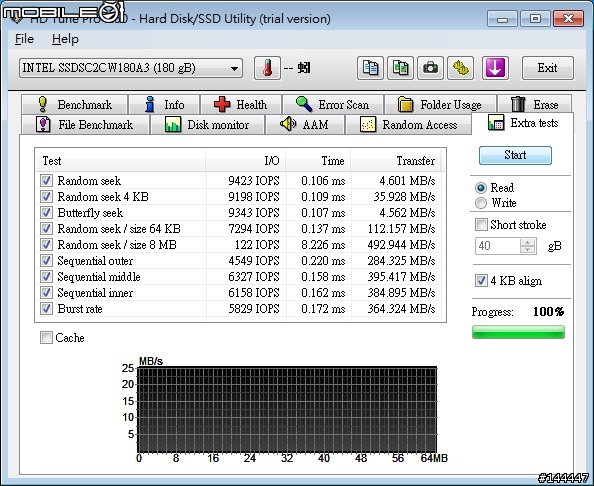This screenshot has height=486, width=594.
Task: Click the Exit button
Action: coord(547,68)
